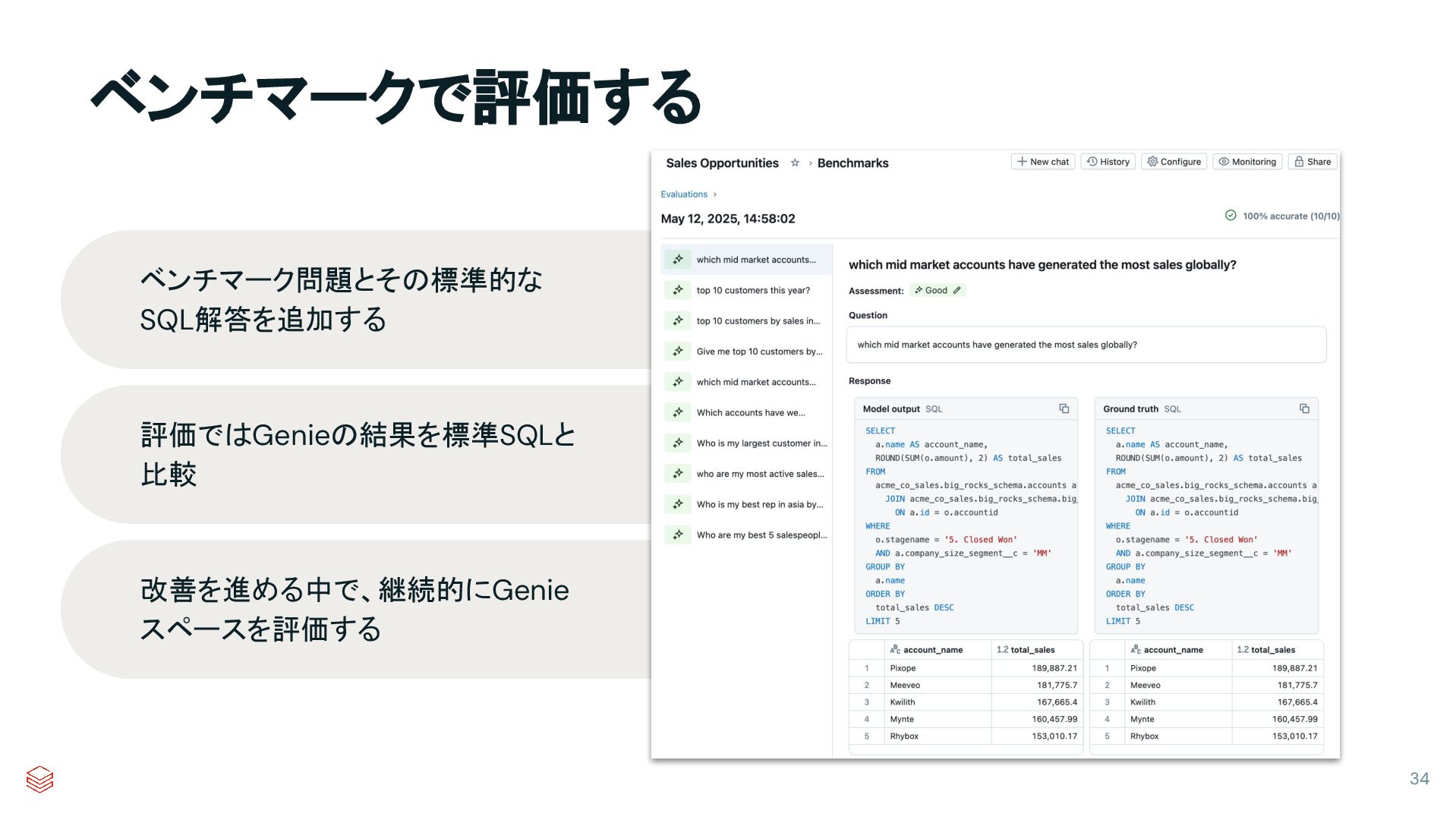Click the 100% accurate (10/10) status
This screenshot has height=820, width=1456.
coord(1282,216)
